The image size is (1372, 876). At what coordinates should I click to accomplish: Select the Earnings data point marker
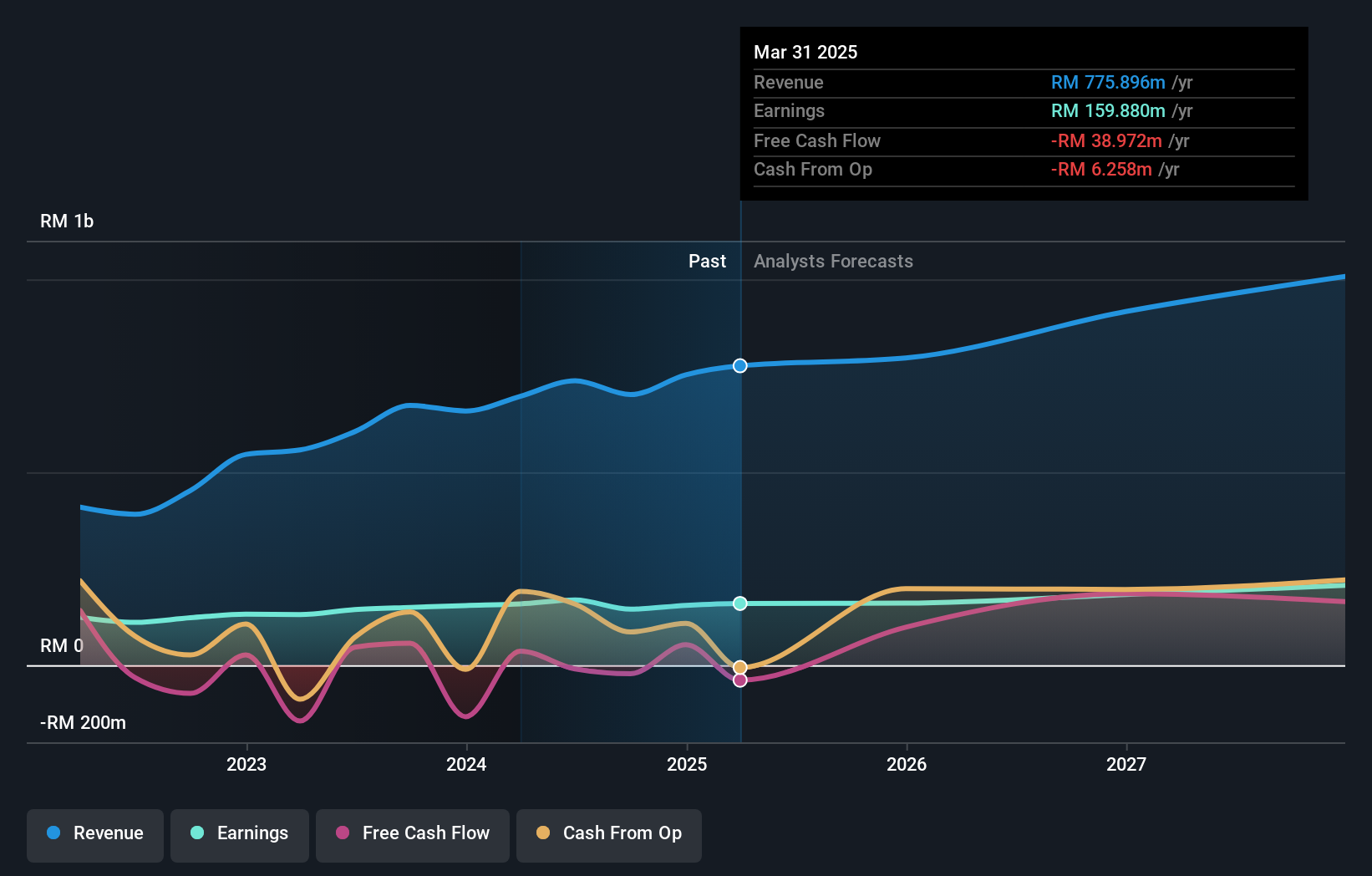tap(739, 604)
